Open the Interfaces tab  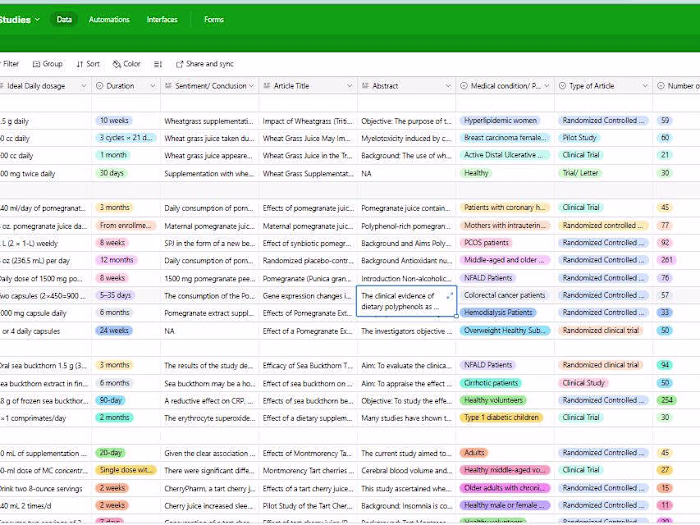pyautogui.click(x=162, y=19)
